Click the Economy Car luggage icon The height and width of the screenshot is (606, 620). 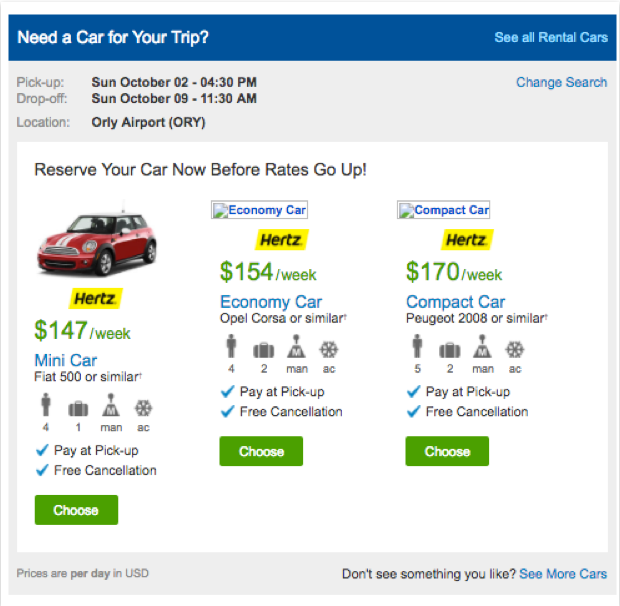263,350
